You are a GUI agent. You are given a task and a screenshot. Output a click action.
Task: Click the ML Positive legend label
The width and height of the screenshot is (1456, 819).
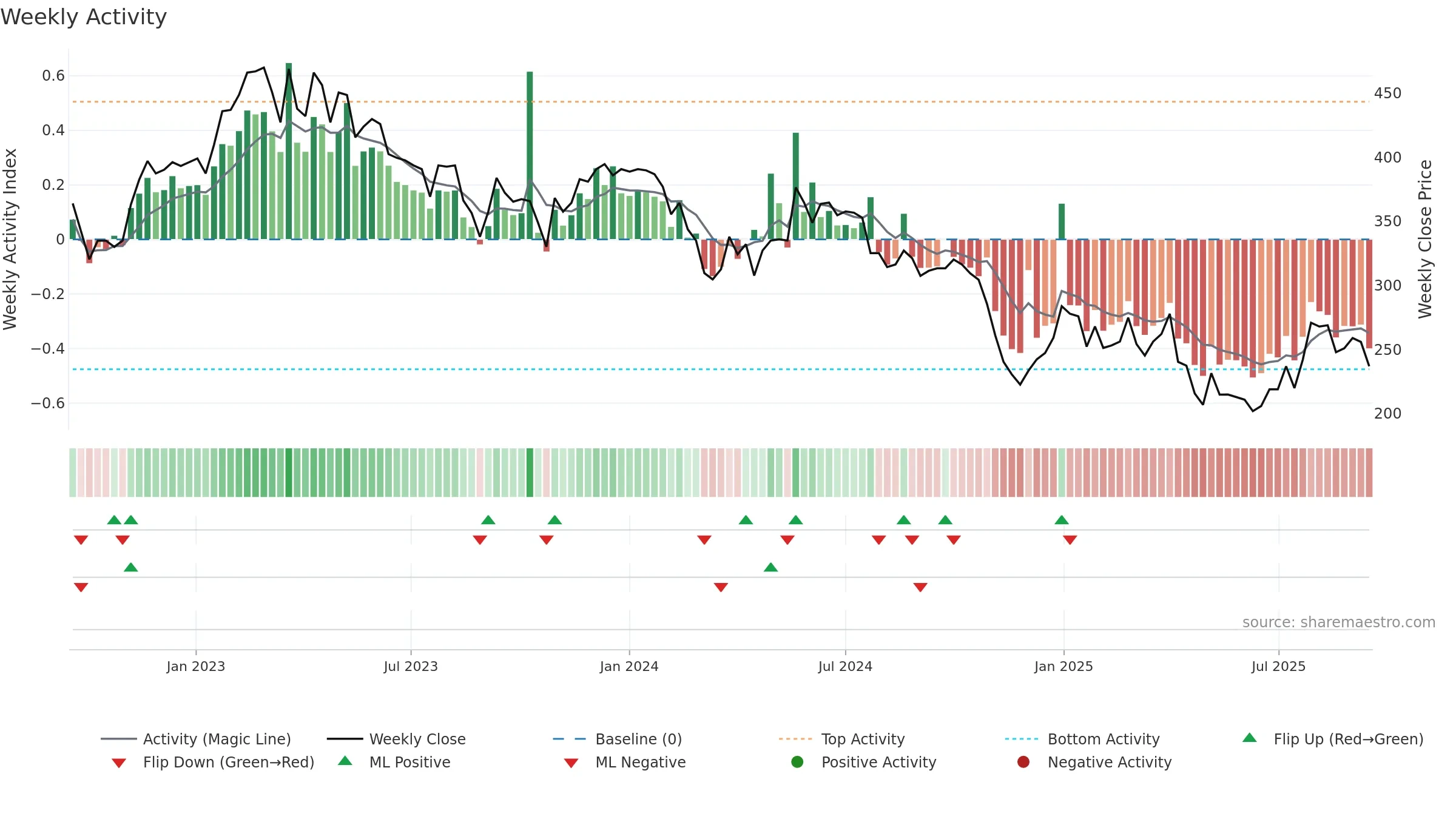click(410, 762)
